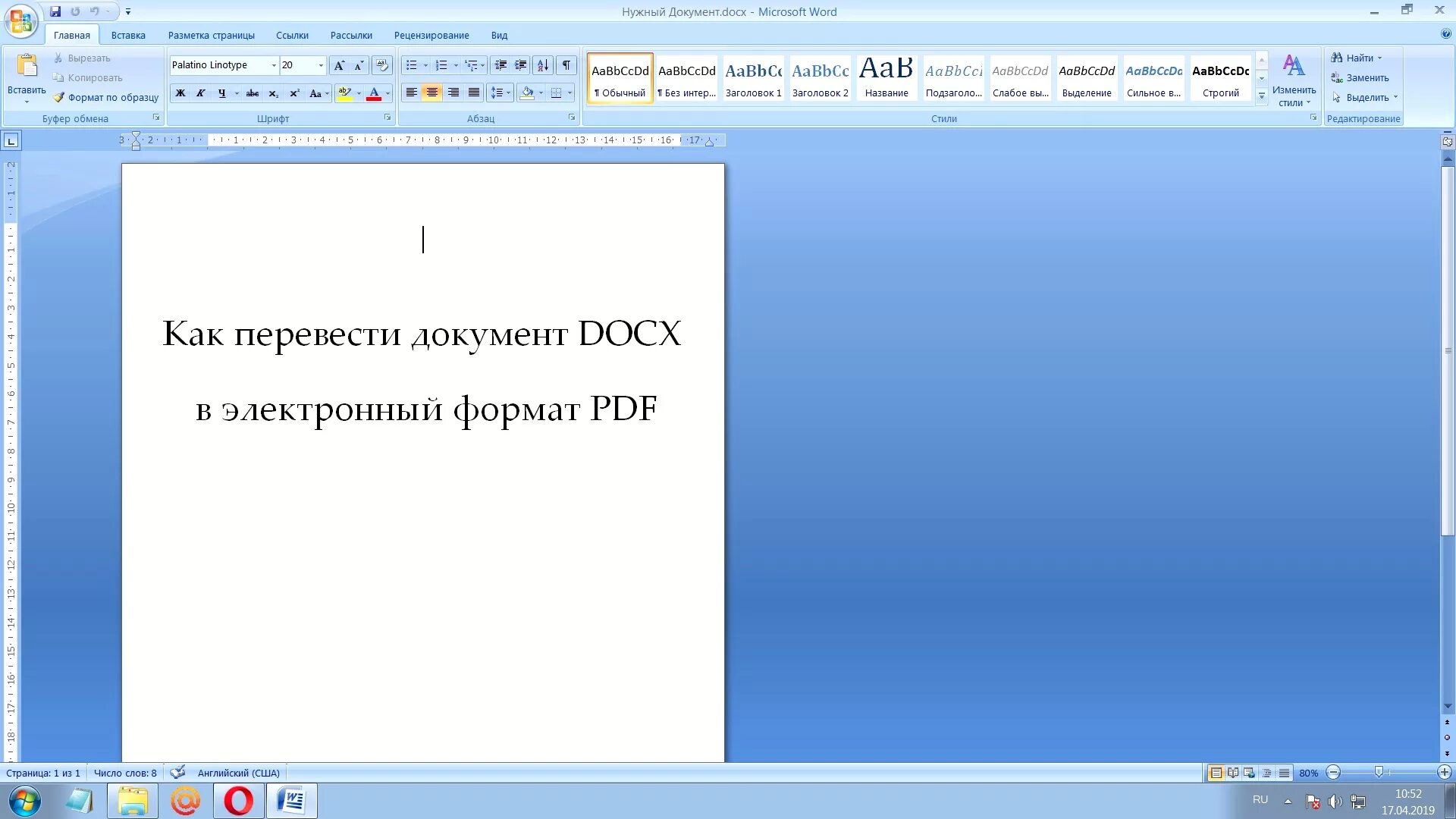
Task: Switch to full screen reading view
Action: [x=1233, y=773]
